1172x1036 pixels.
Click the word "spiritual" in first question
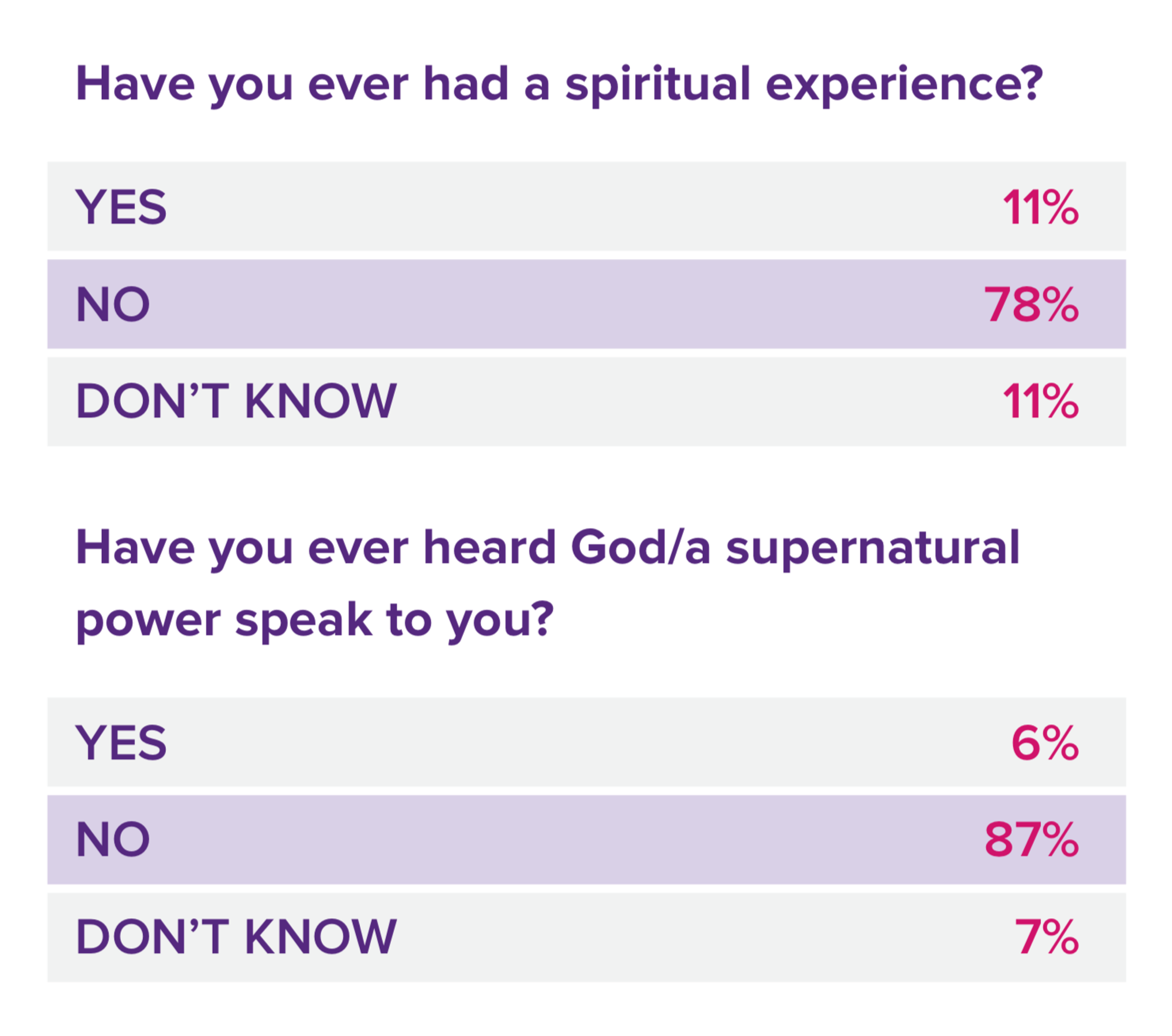tap(657, 85)
